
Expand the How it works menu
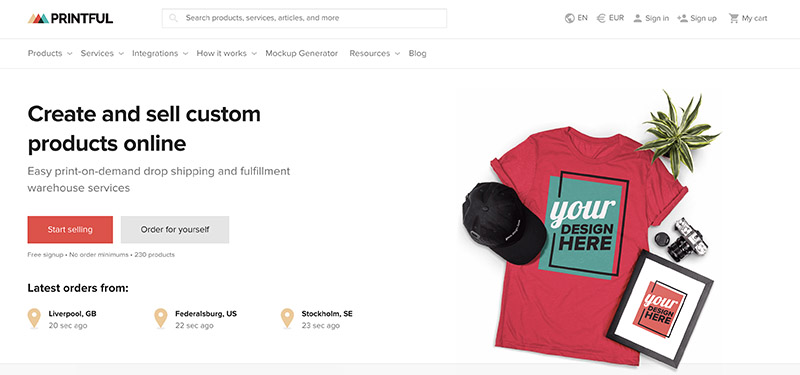point(227,53)
